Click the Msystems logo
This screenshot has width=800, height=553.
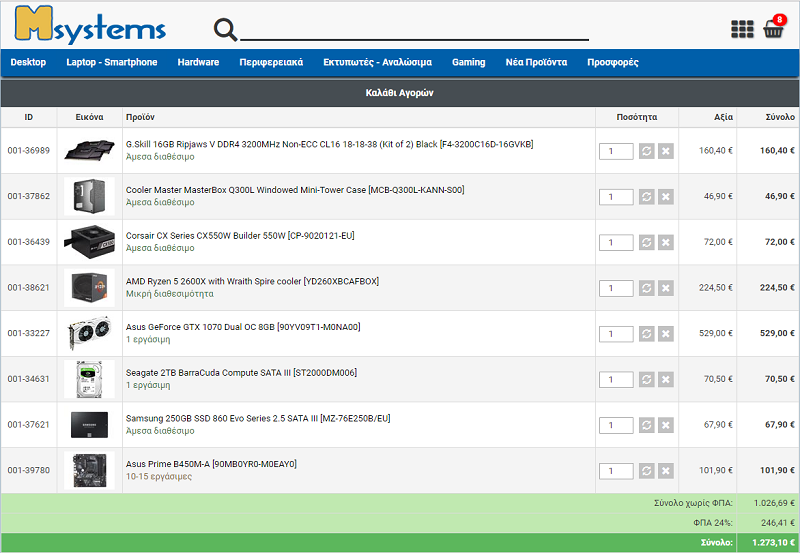coord(90,24)
